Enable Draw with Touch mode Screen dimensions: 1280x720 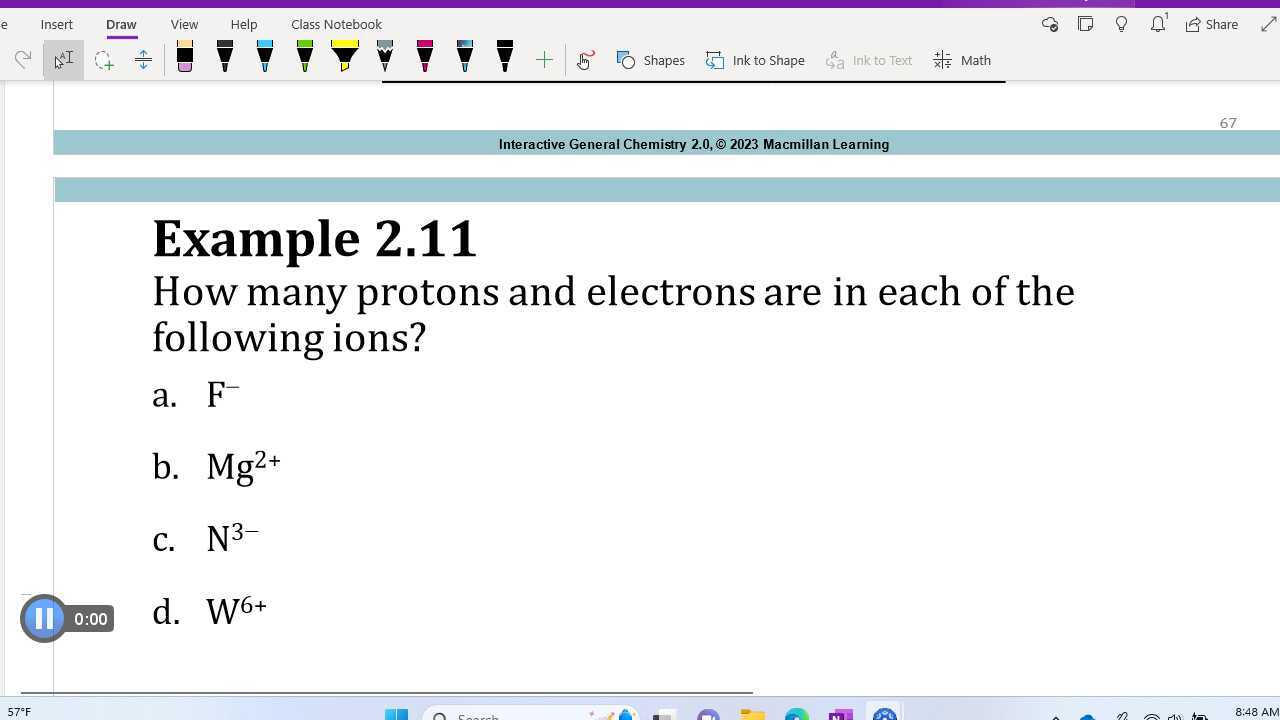[x=584, y=60]
